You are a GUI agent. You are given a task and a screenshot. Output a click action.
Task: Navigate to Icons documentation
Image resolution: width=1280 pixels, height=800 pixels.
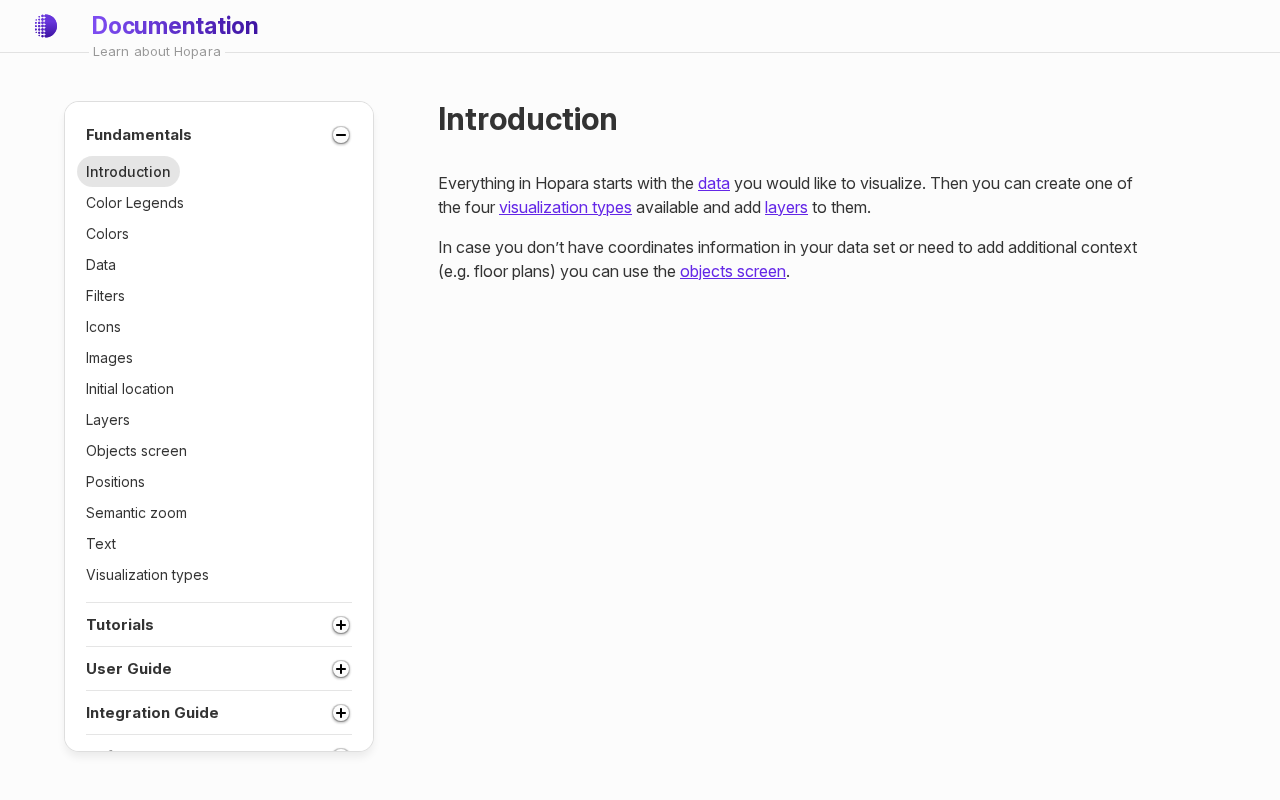pos(103,327)
